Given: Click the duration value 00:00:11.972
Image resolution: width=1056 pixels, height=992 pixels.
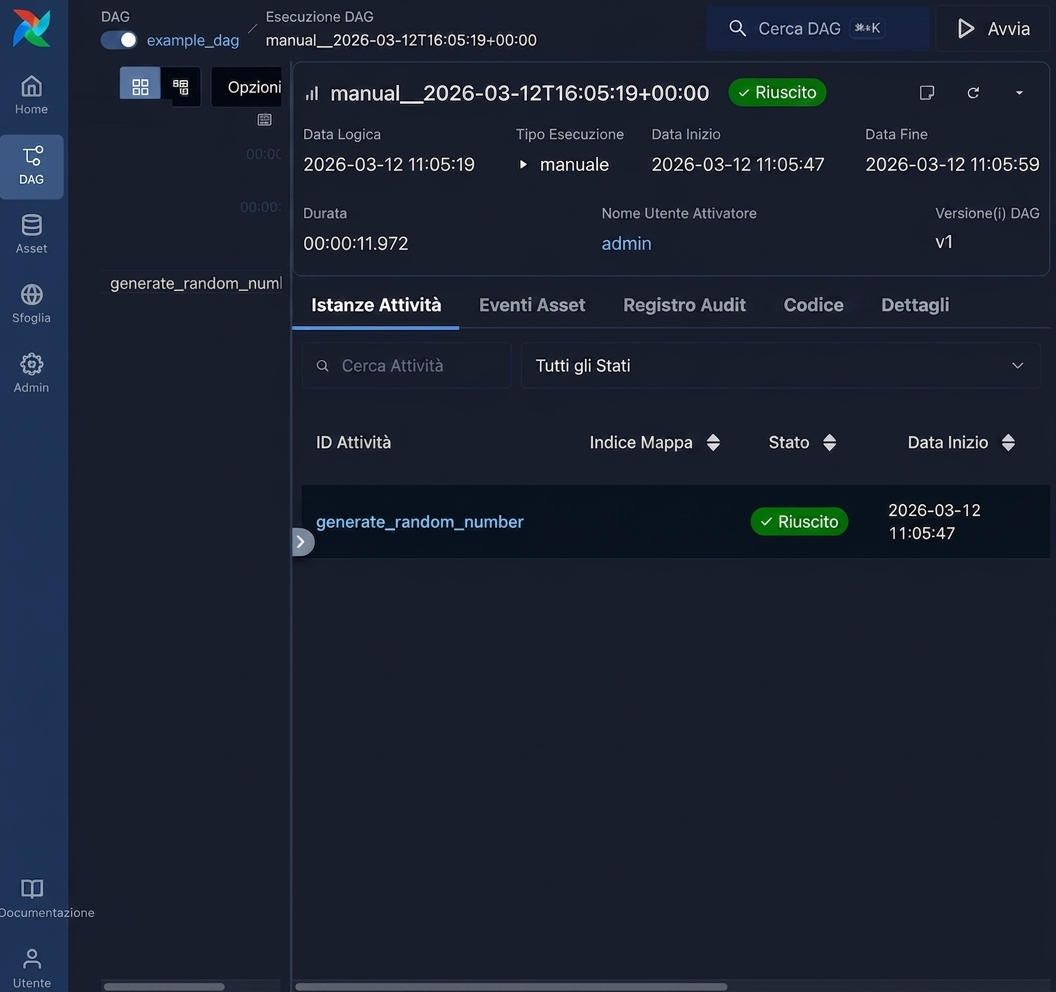Looking at the screenshot, I should [356, 243].
